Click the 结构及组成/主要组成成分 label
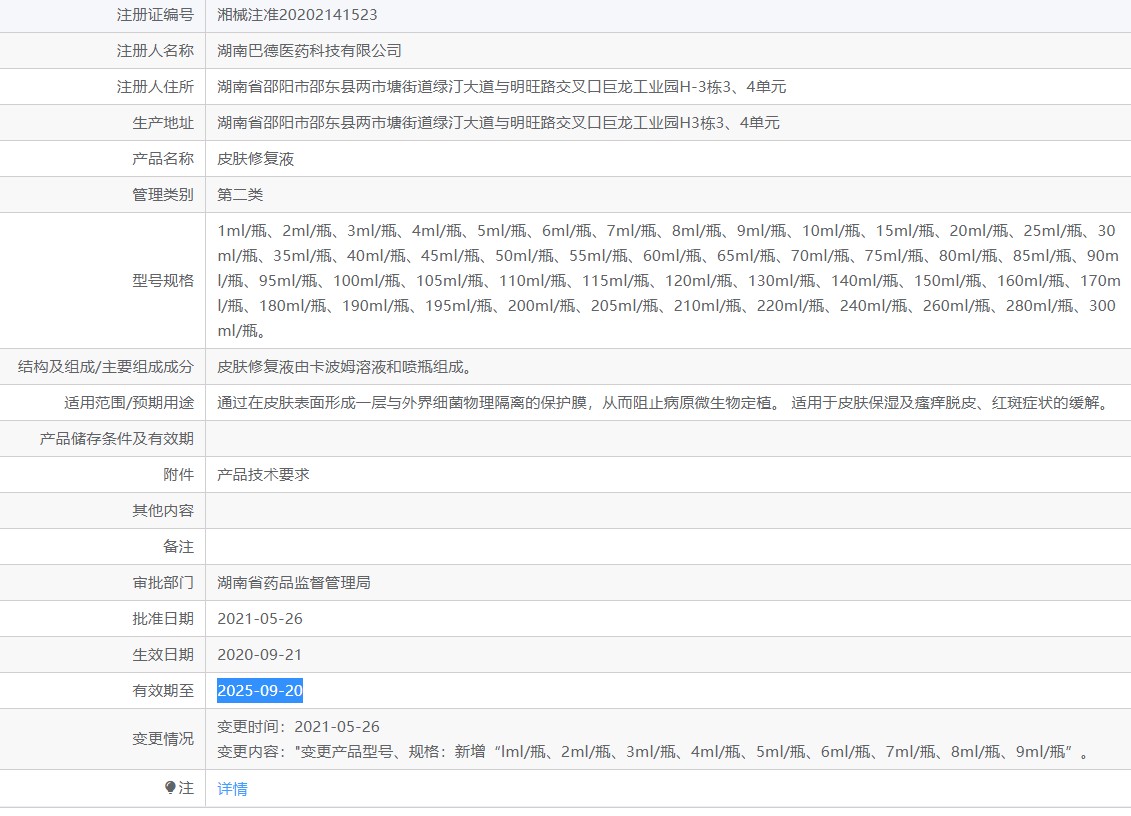This screenshot has width=1131, height=816. tap(106, 367)
